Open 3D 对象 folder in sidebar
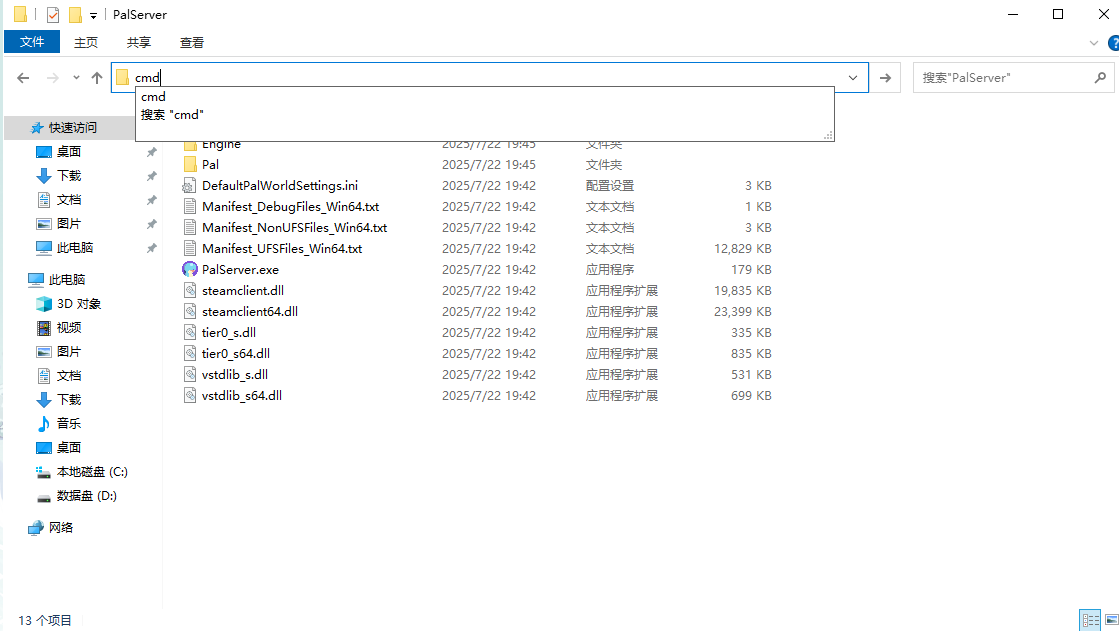Viewport: 1119px width, 631px height. (x=79, y=303)
